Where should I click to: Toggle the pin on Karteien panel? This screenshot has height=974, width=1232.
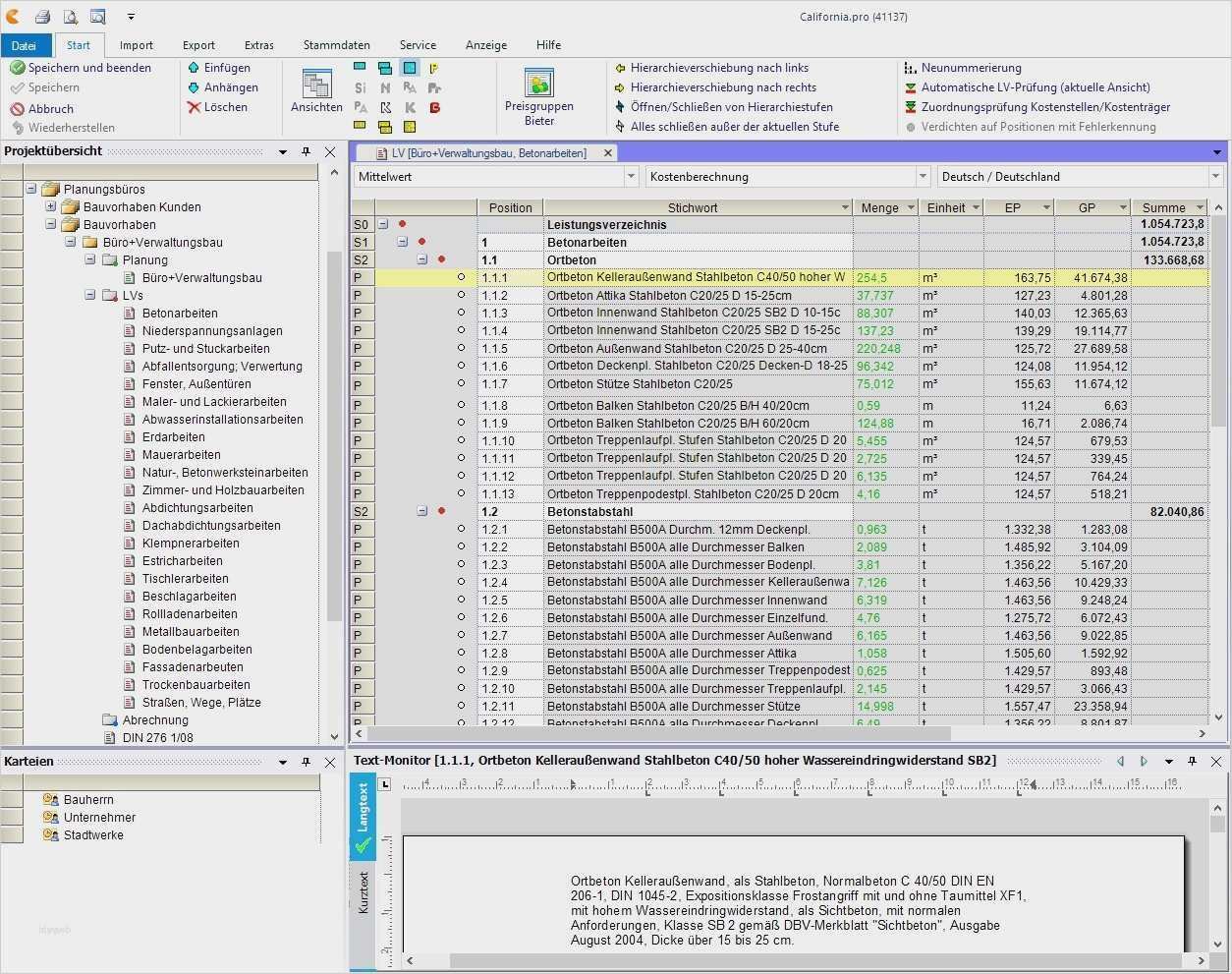click(x=306, y=762)
